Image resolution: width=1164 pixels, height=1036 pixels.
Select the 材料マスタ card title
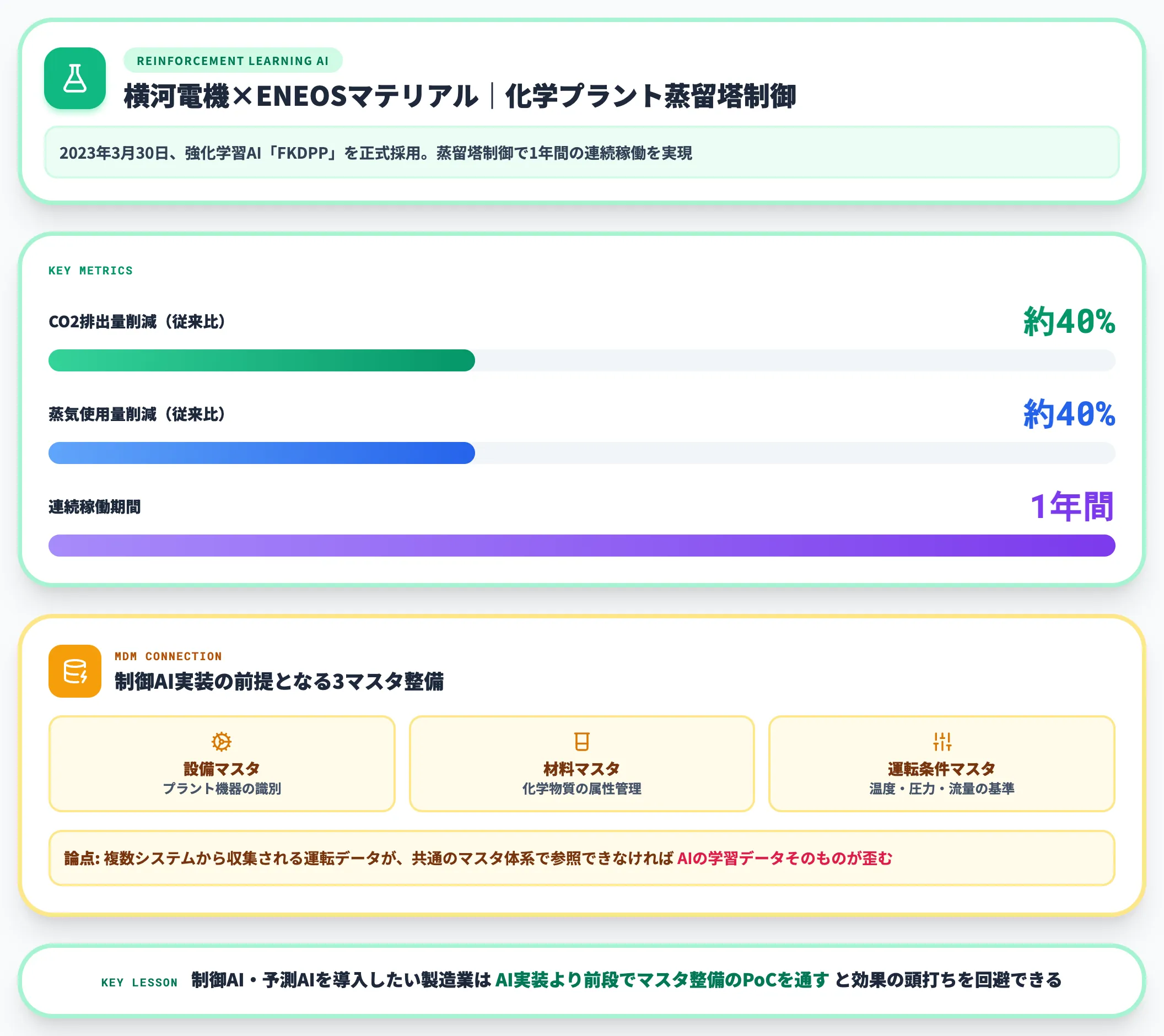click(x=581, y=769)
